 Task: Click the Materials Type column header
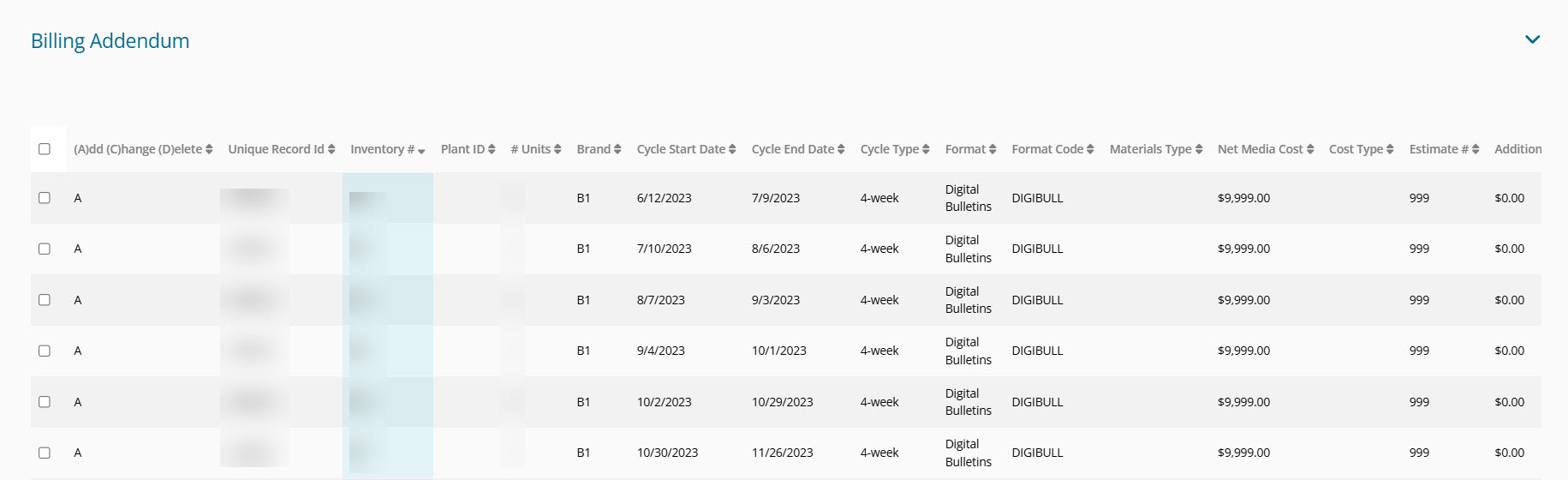(x=1150, y=149)
